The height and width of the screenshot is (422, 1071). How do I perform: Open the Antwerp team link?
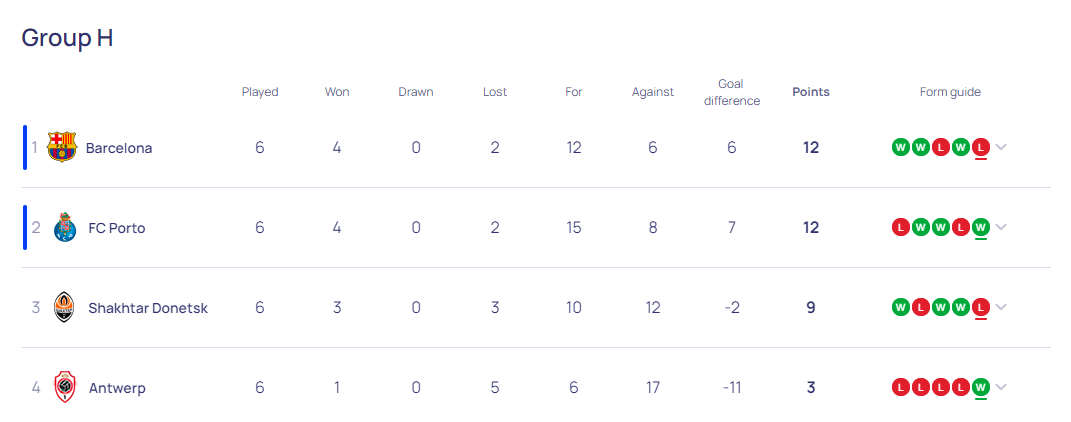[x=117, y=389]
